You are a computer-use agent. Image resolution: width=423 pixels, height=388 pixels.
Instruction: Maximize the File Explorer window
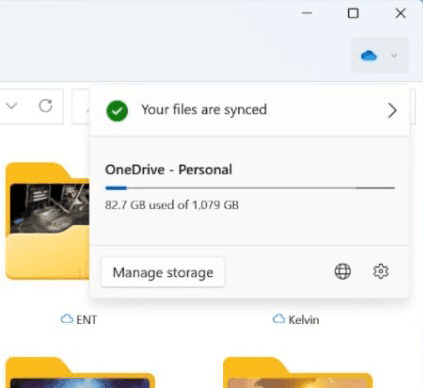(353, 13)
